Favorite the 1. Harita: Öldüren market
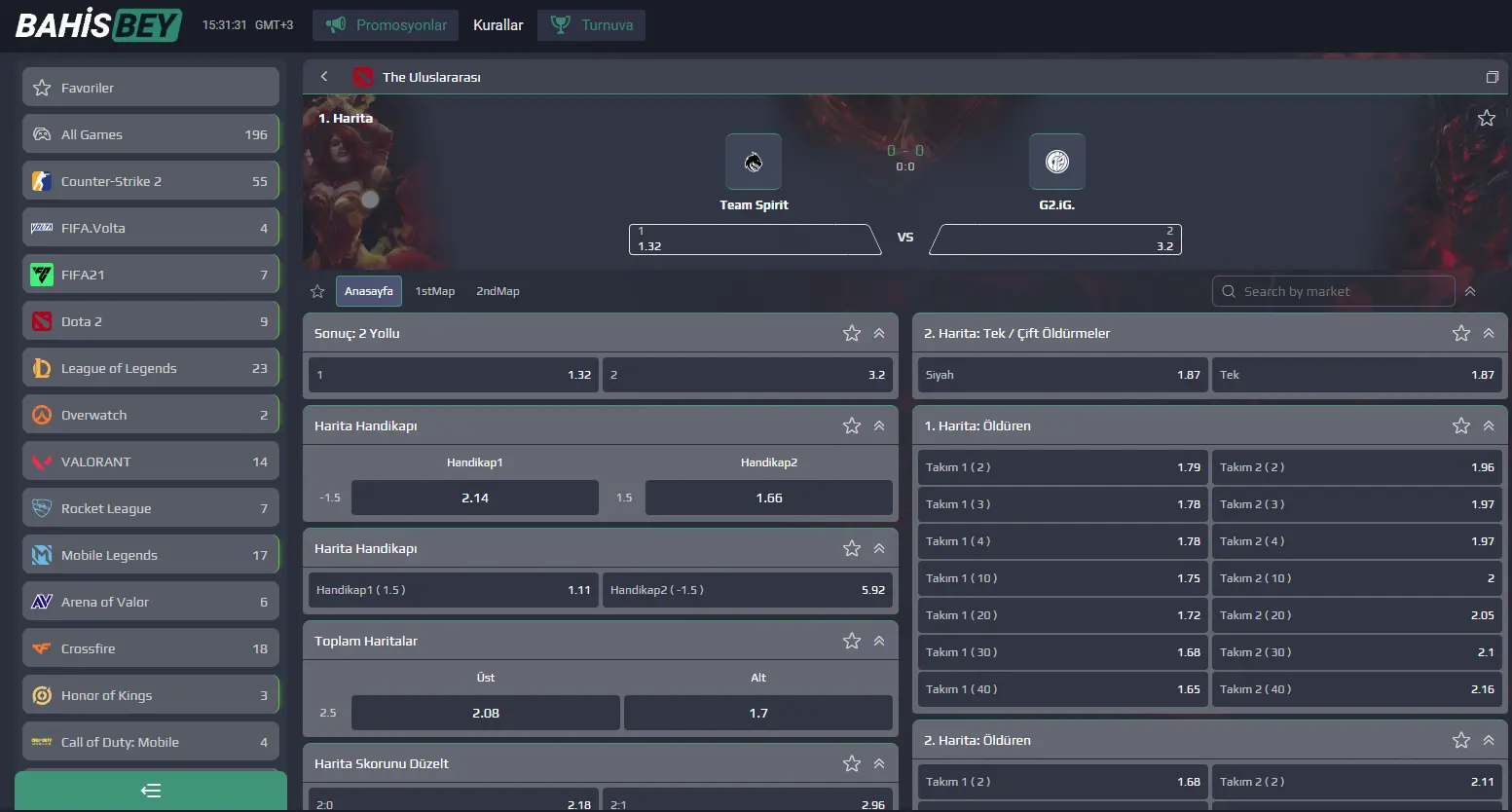The height and width of the screenshot is (812, 1512). pyautogui.click(x=1461, y=425)
